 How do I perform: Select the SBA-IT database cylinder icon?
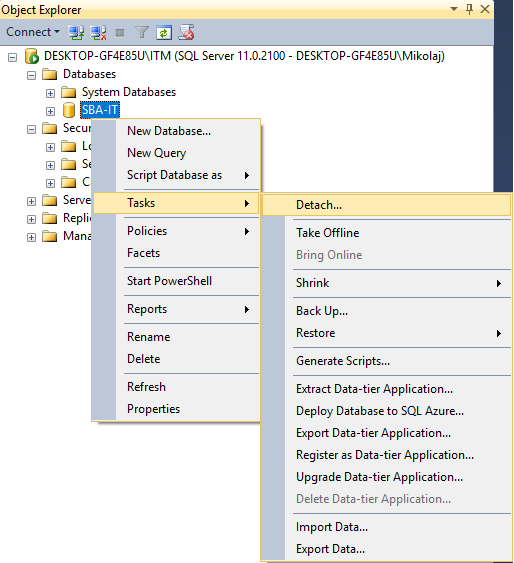click(x=69, y=110)
